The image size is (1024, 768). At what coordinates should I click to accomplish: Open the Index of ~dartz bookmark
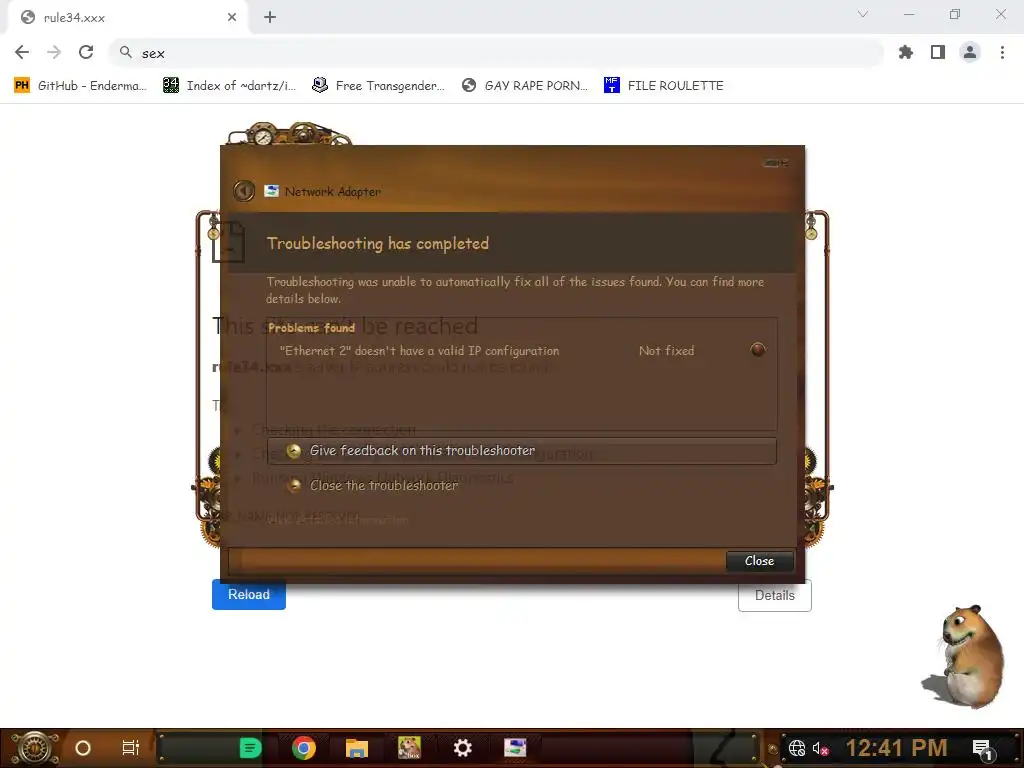pyautogui.click(x=230, y=86)
